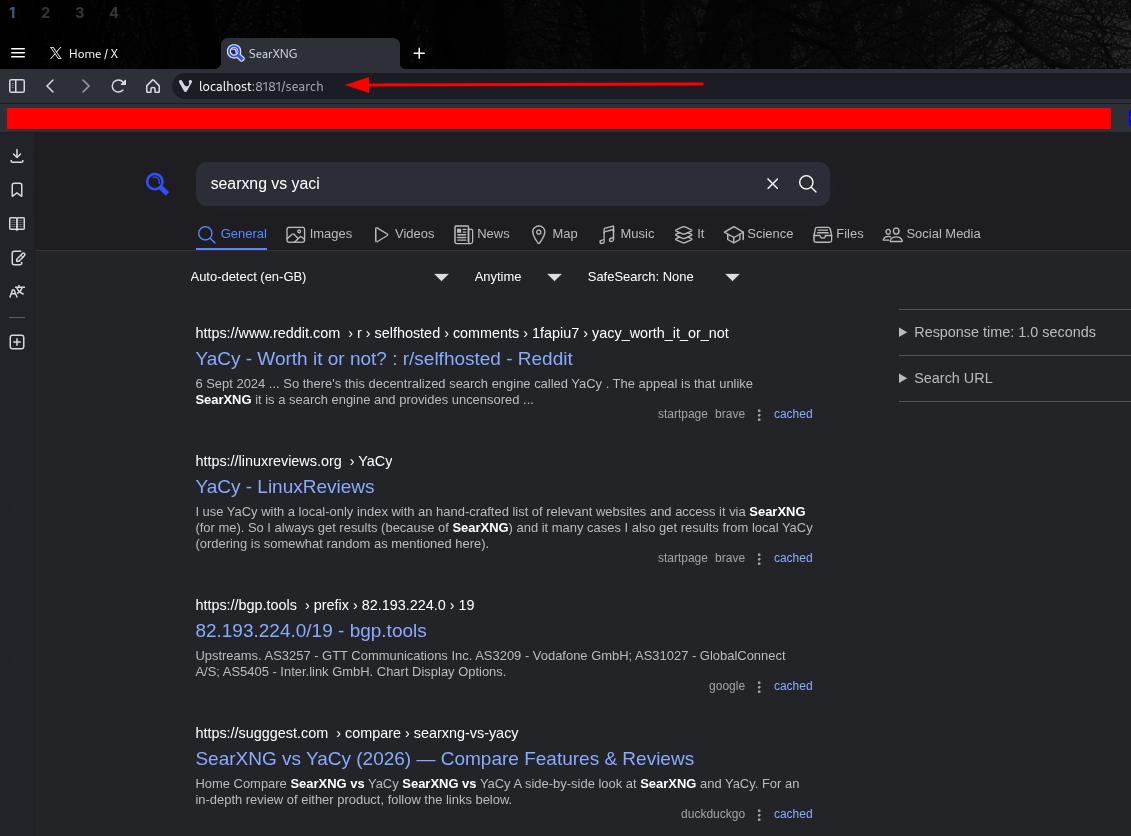Select the SearXNG browser tab
Viewport: 1131px width, 836px height.
tap(310, 53)
